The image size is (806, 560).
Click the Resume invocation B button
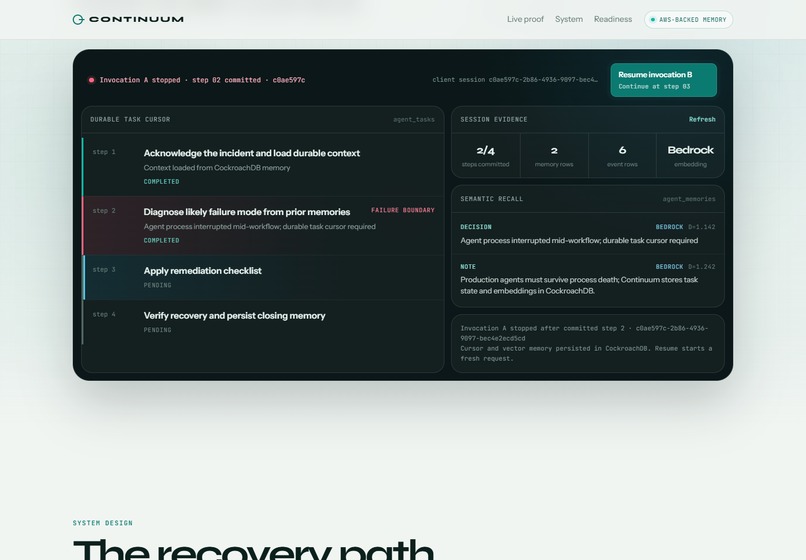[x=664, y=80]
